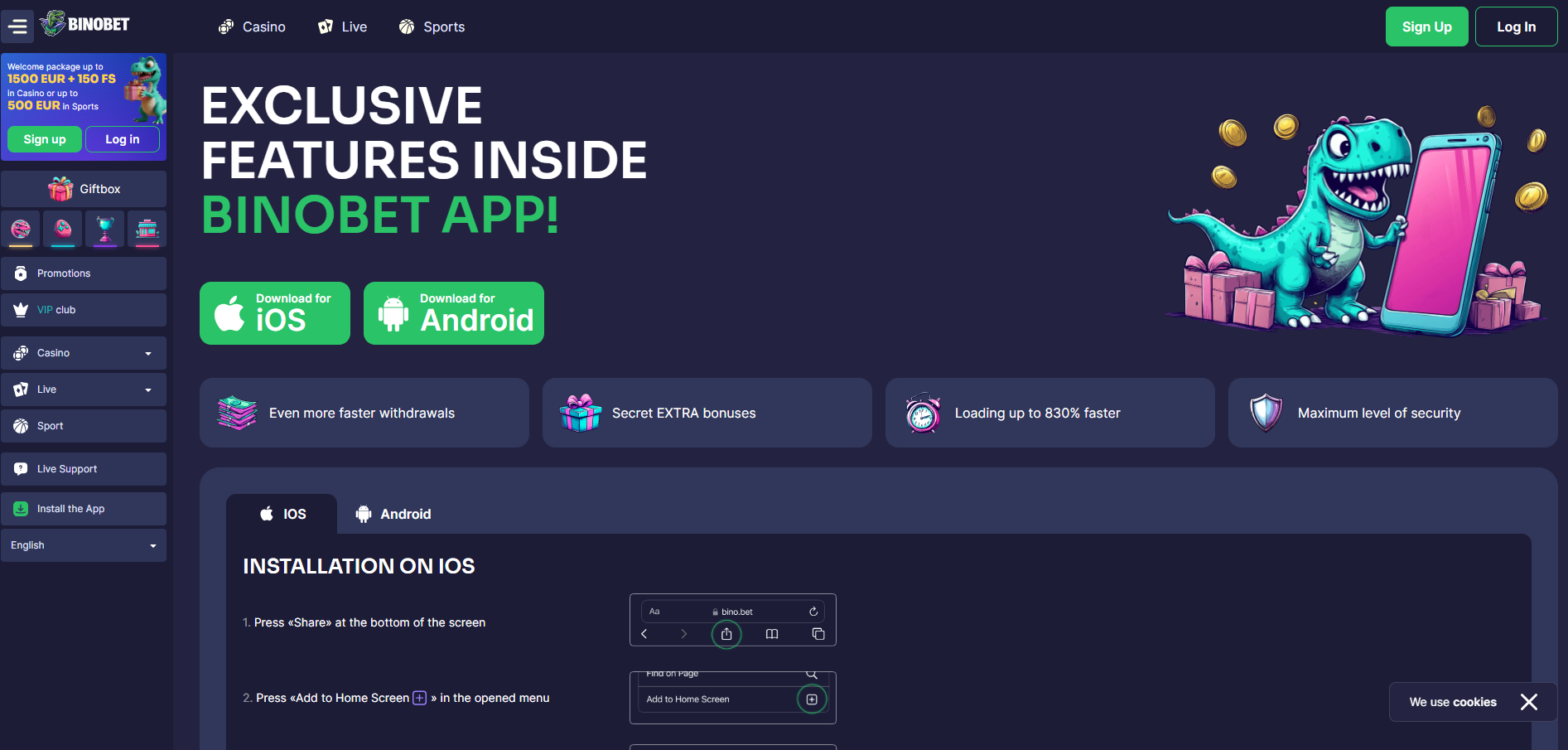Click the We use cookies text
This screenshot has height=750, width=1568.
pos(1453,702)
